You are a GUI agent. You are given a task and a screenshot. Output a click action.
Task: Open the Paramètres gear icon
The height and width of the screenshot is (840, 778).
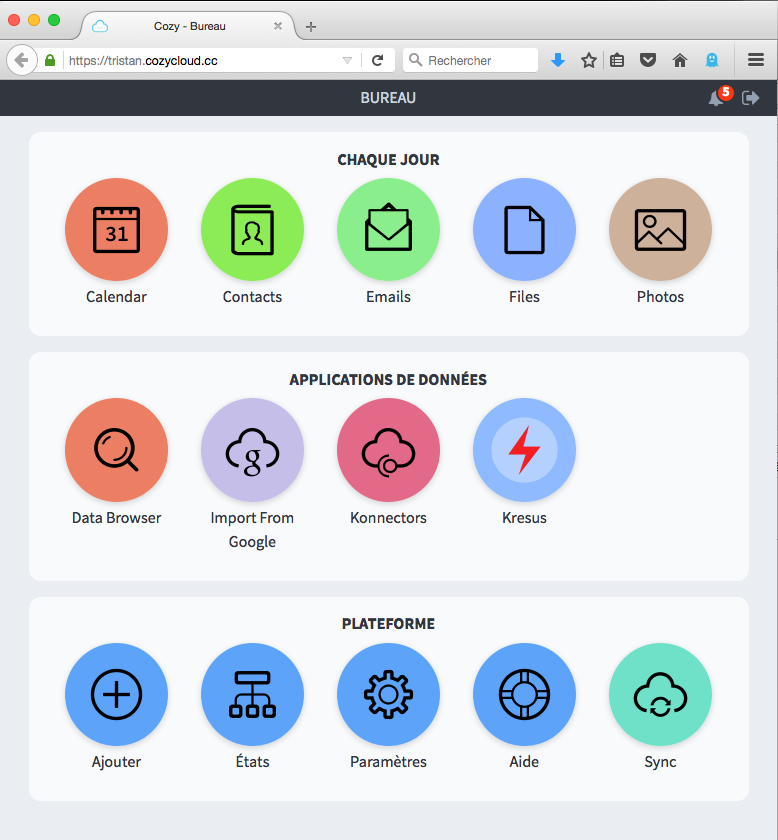[388, 694]
